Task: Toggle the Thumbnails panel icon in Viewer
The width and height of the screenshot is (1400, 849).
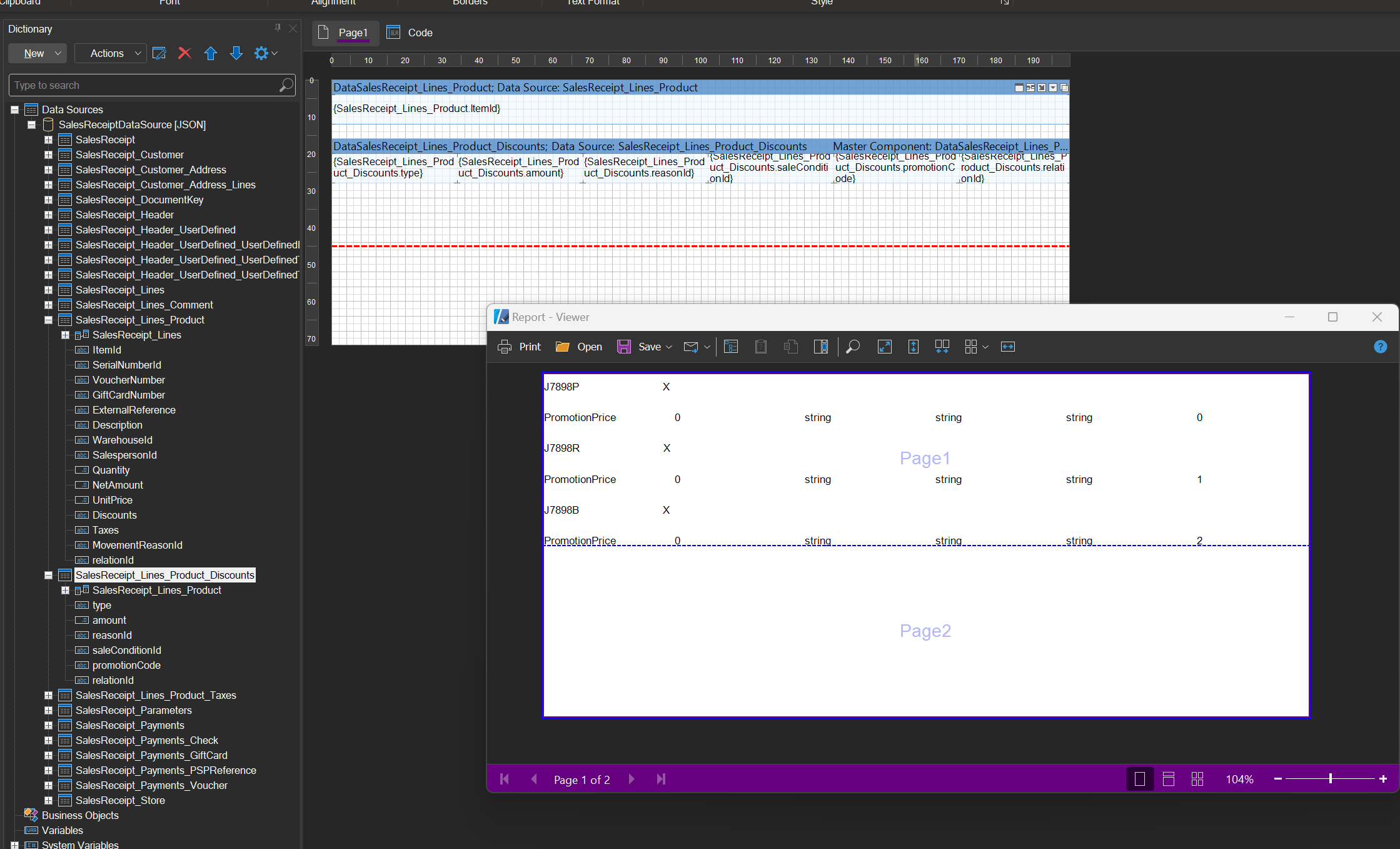Action: [x=821, y=347]
